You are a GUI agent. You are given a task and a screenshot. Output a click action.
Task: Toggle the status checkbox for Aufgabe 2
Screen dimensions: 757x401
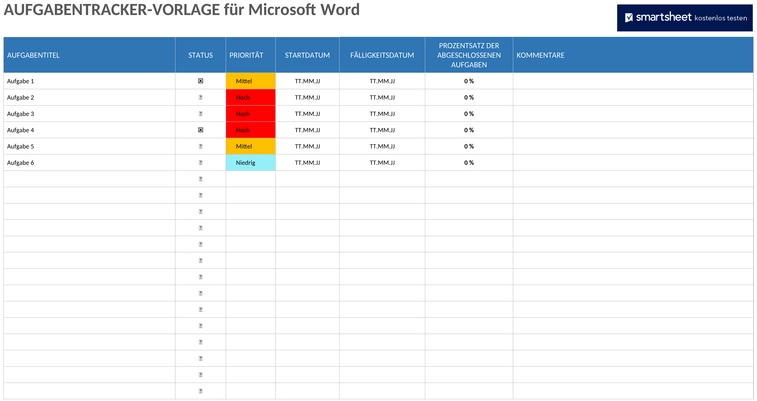(200, 97)
